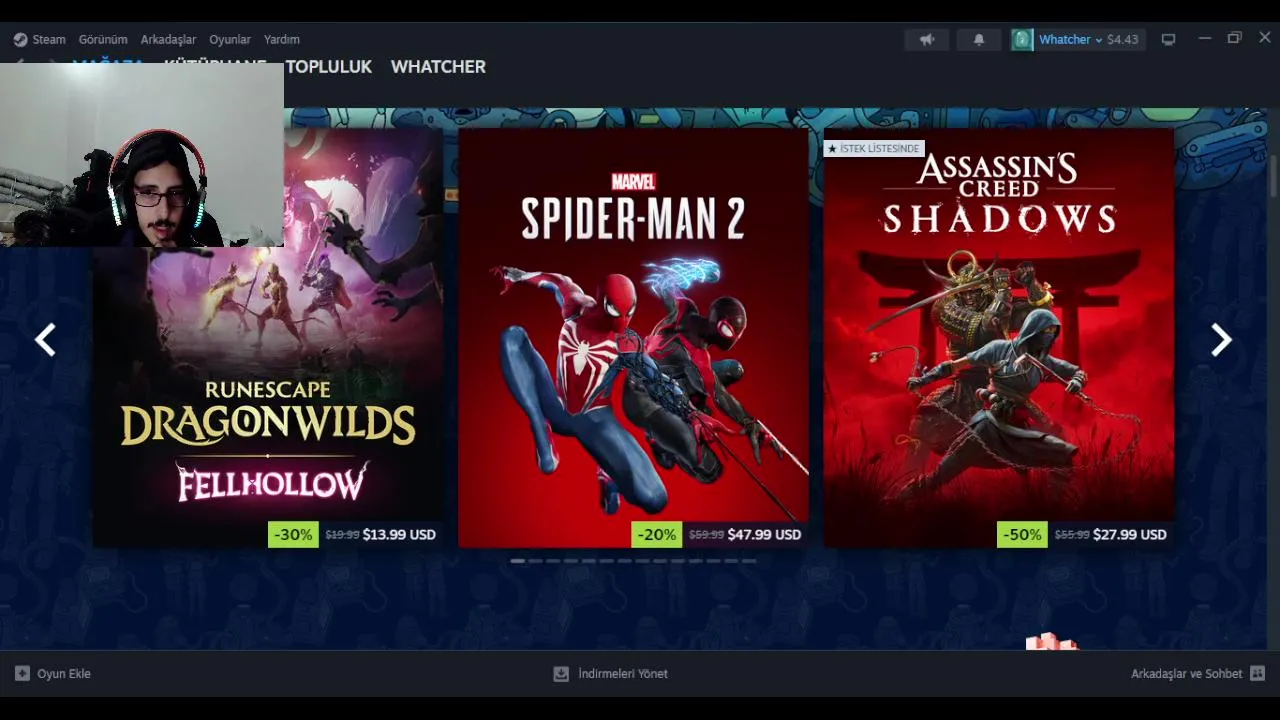Select the first carousel page indicator
1280x720 pixels.
click(x=517, y=561)
